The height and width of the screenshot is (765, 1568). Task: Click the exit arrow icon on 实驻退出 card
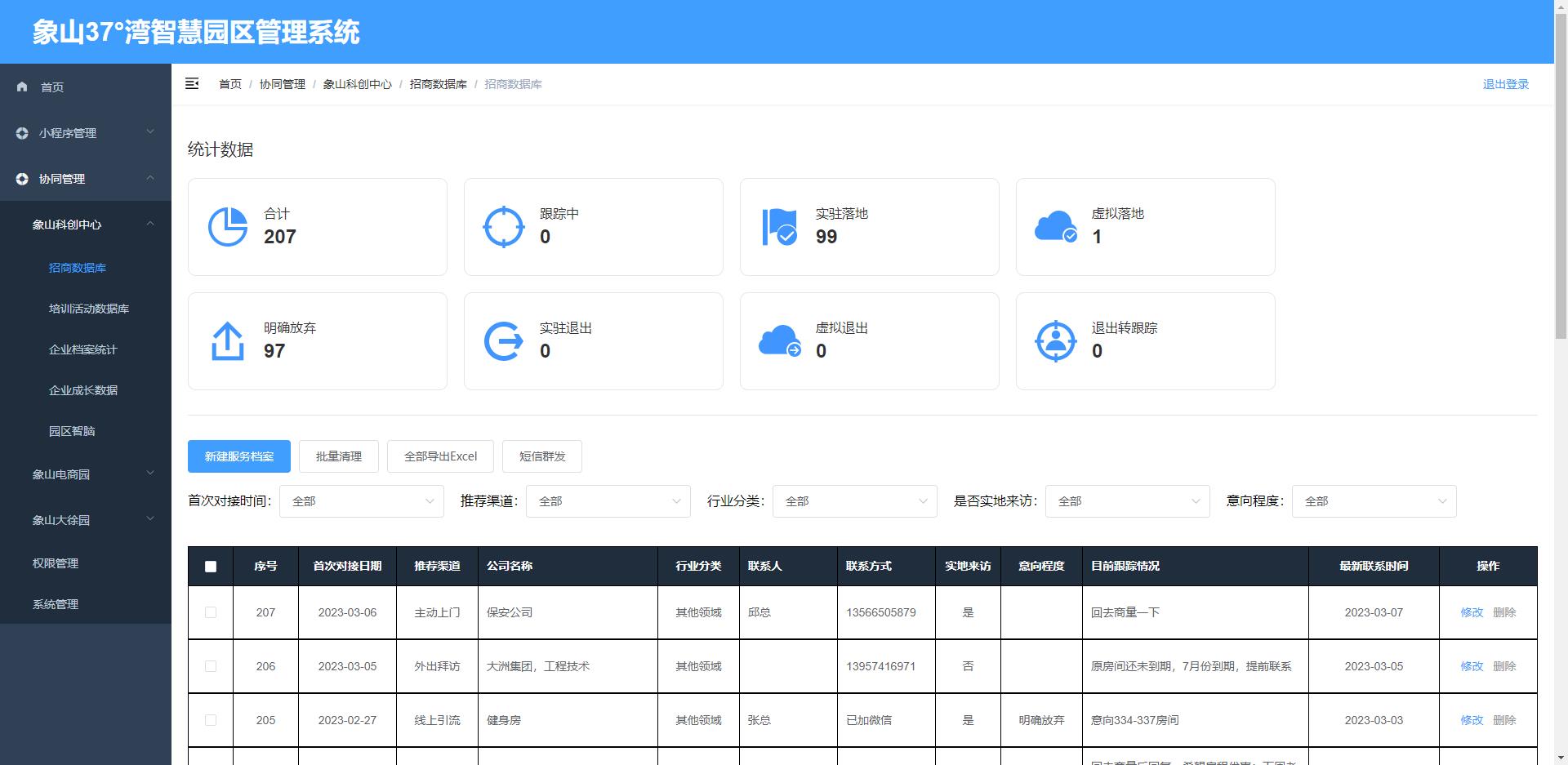504,341
